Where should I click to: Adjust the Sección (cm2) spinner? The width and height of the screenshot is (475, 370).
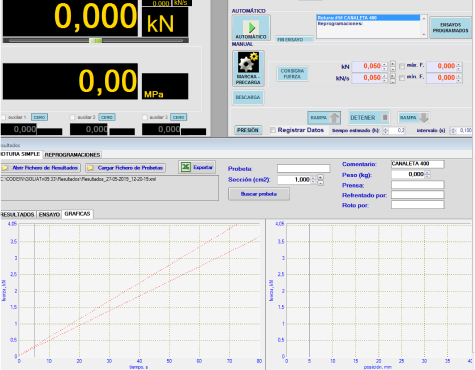tap(313, 180)
